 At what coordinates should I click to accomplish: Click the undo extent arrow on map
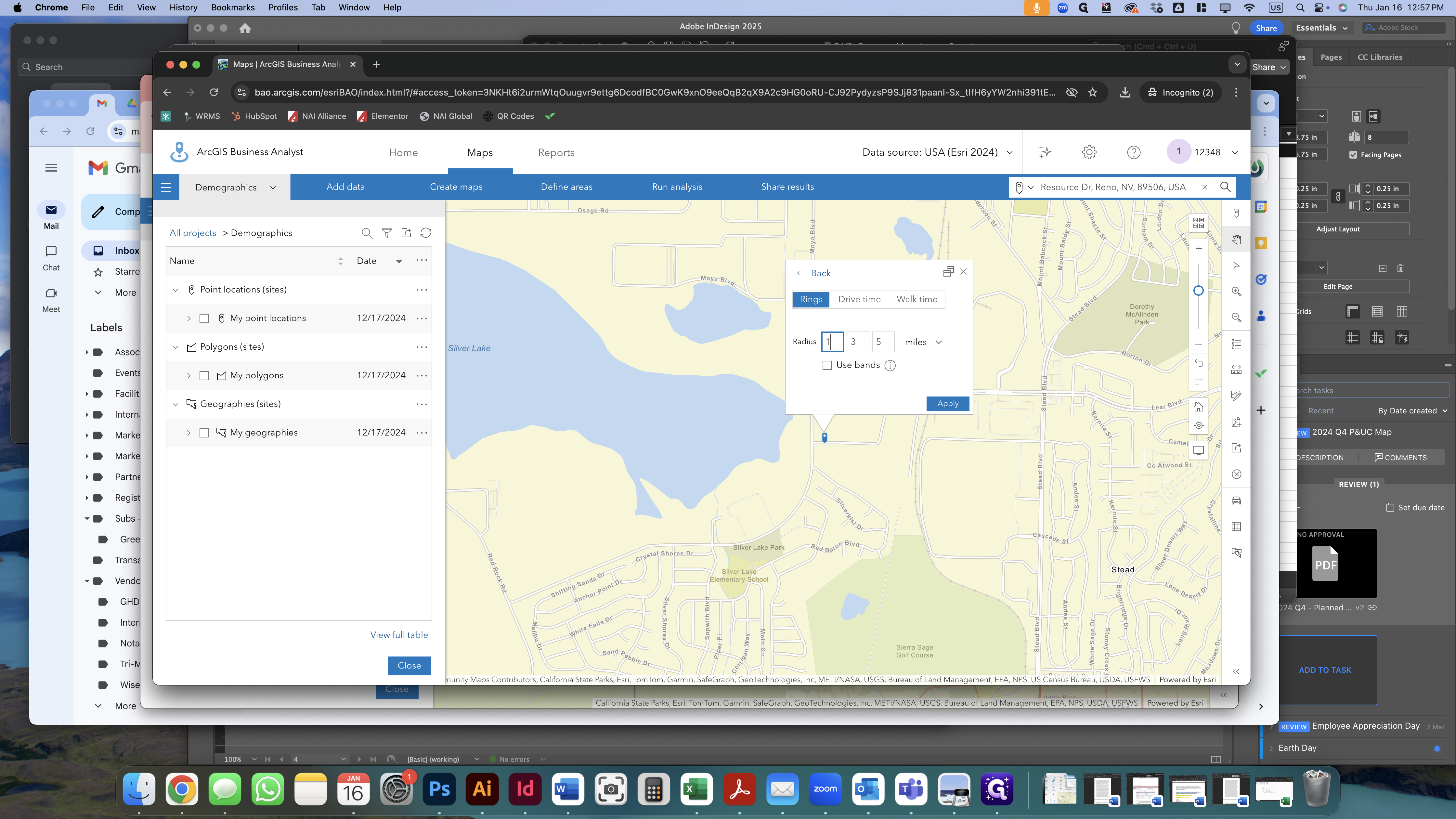(x=1198, y=363)
